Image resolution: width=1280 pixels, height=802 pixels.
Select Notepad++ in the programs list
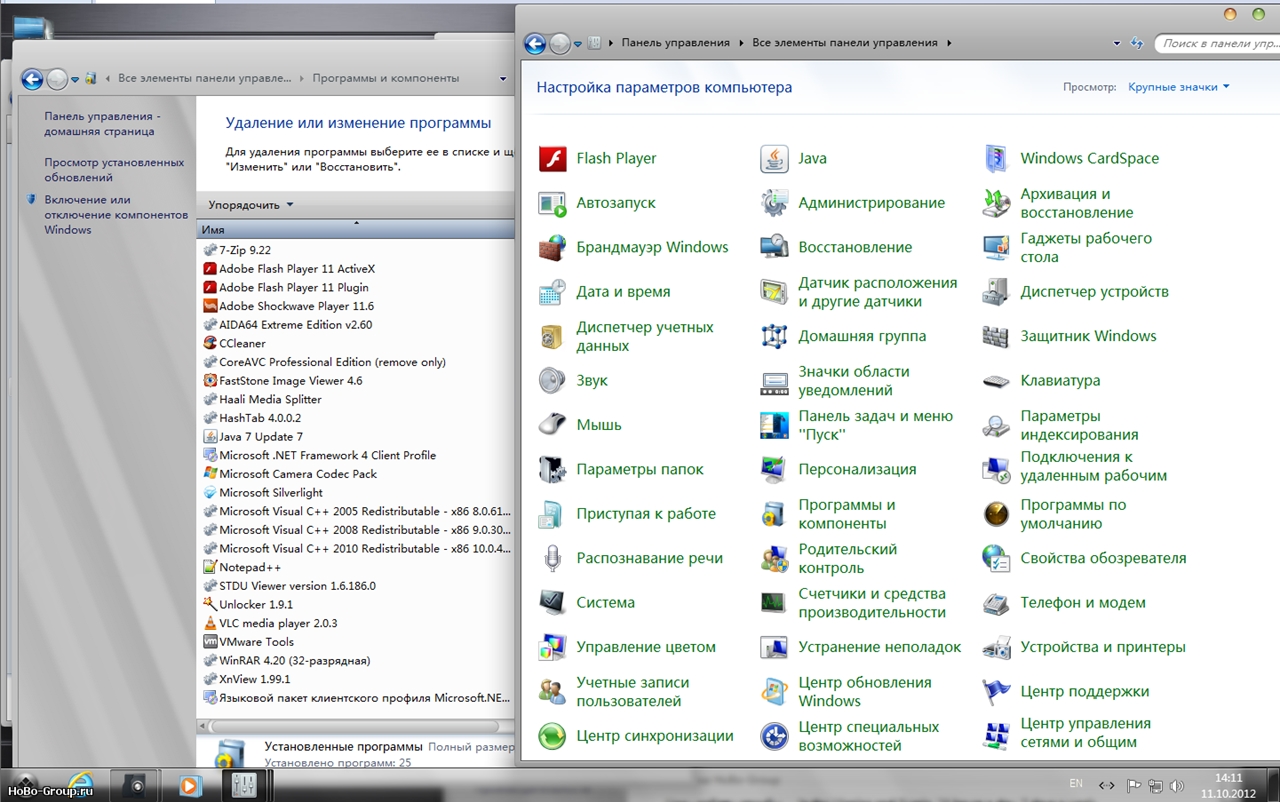coord(250,567)
